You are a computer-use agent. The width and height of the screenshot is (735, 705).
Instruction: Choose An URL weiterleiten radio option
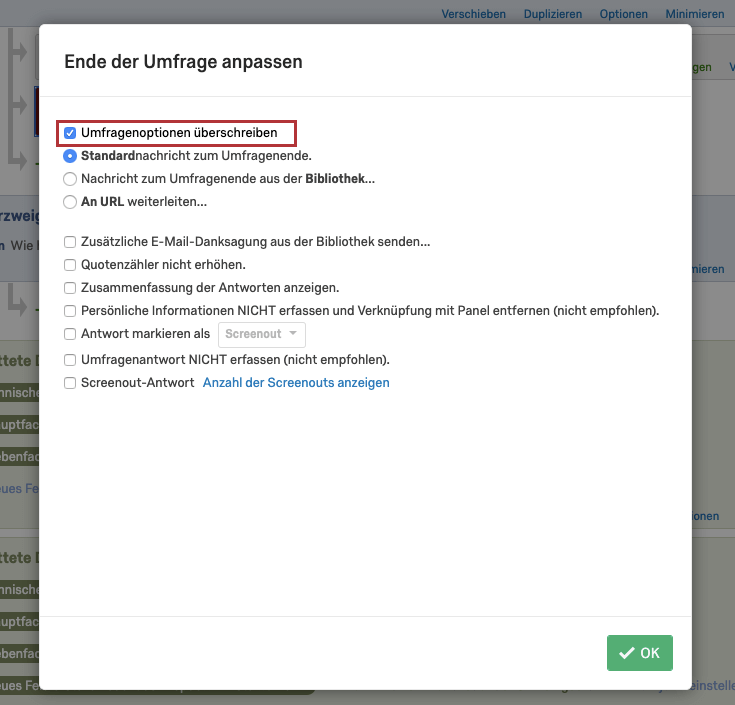(70, 202)
